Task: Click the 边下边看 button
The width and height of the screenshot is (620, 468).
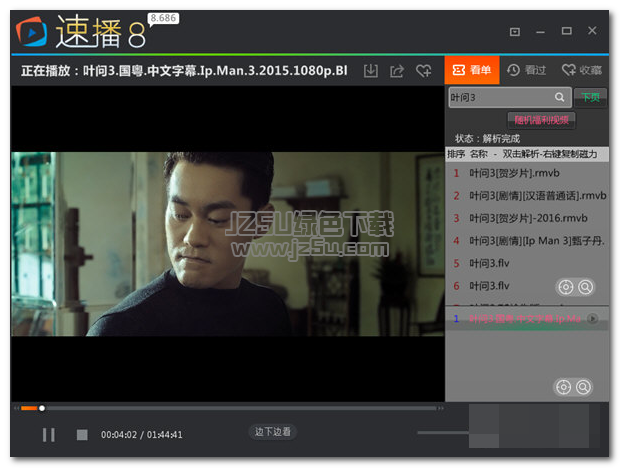Action: pyautogui.click(x=272, y=432)
